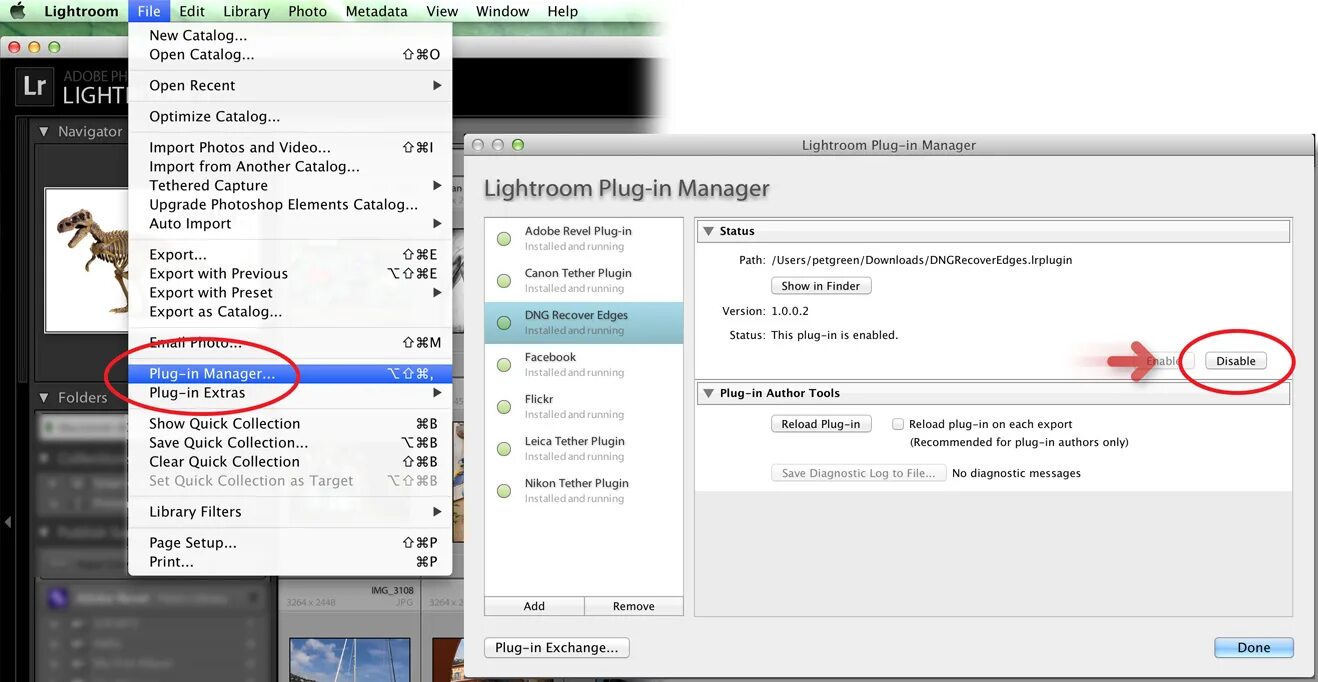Viewport: 1318px width, 682px height.
Task: Choose Open Catalog... menu item
Action: [290, 54]
